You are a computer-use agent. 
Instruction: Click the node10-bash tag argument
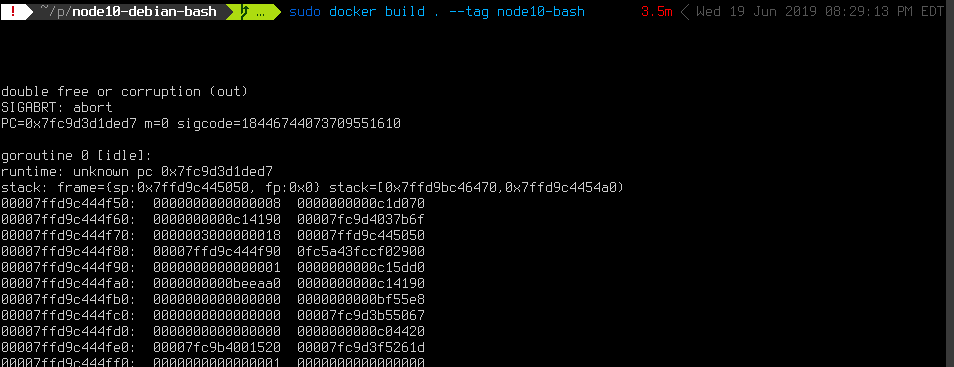pos(541,12)
